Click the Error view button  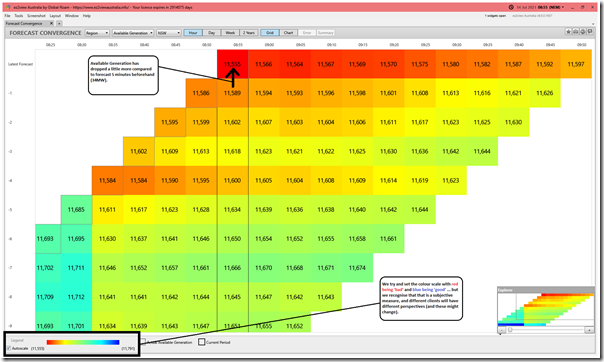[307, 33]
